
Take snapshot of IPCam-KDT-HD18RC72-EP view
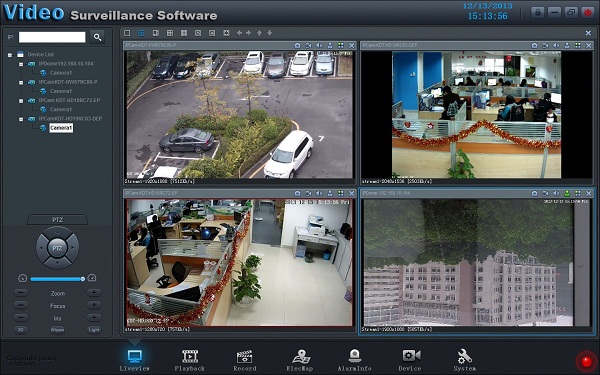297,194
